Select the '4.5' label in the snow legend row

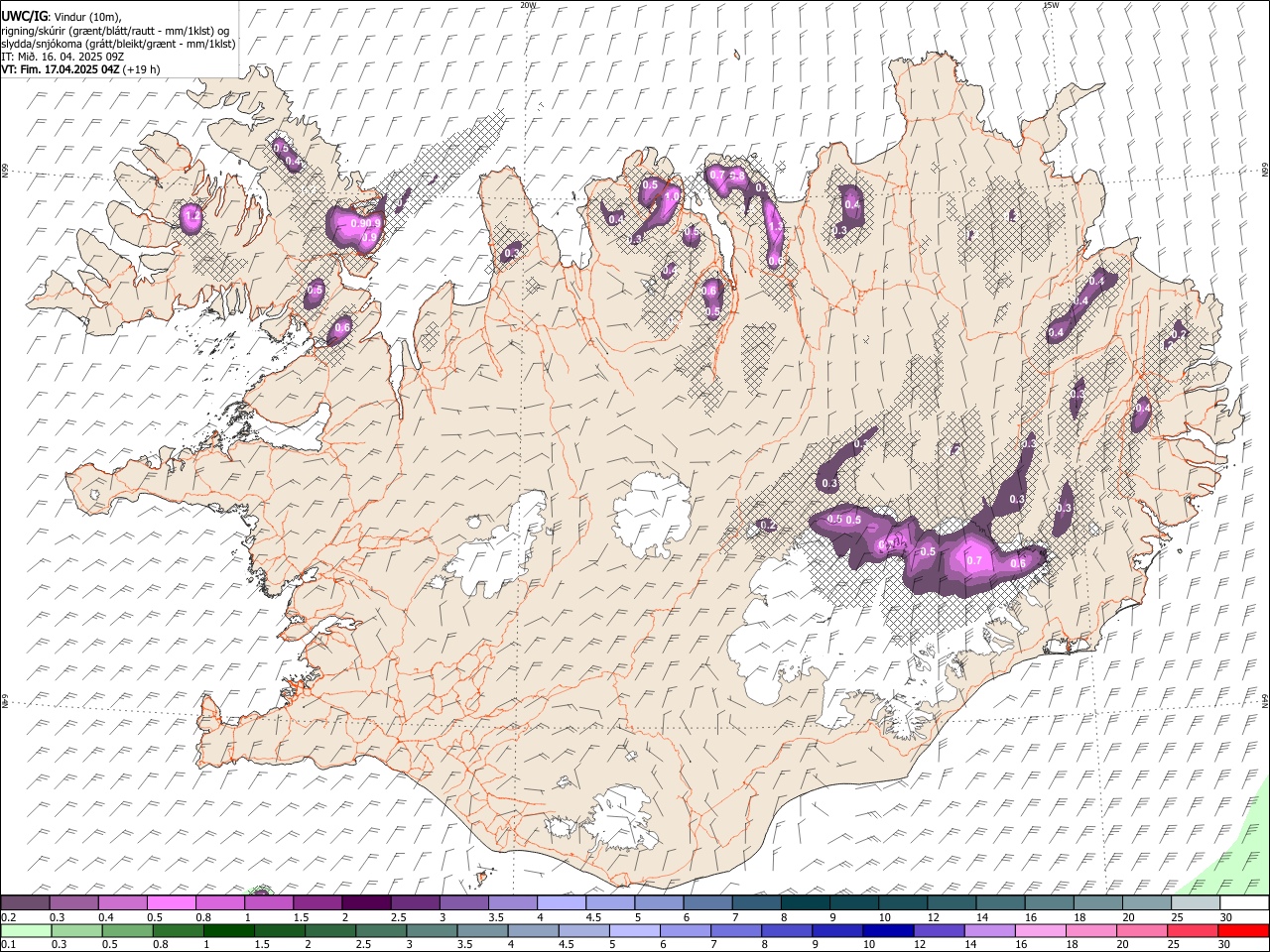click(x=593, y=917)
